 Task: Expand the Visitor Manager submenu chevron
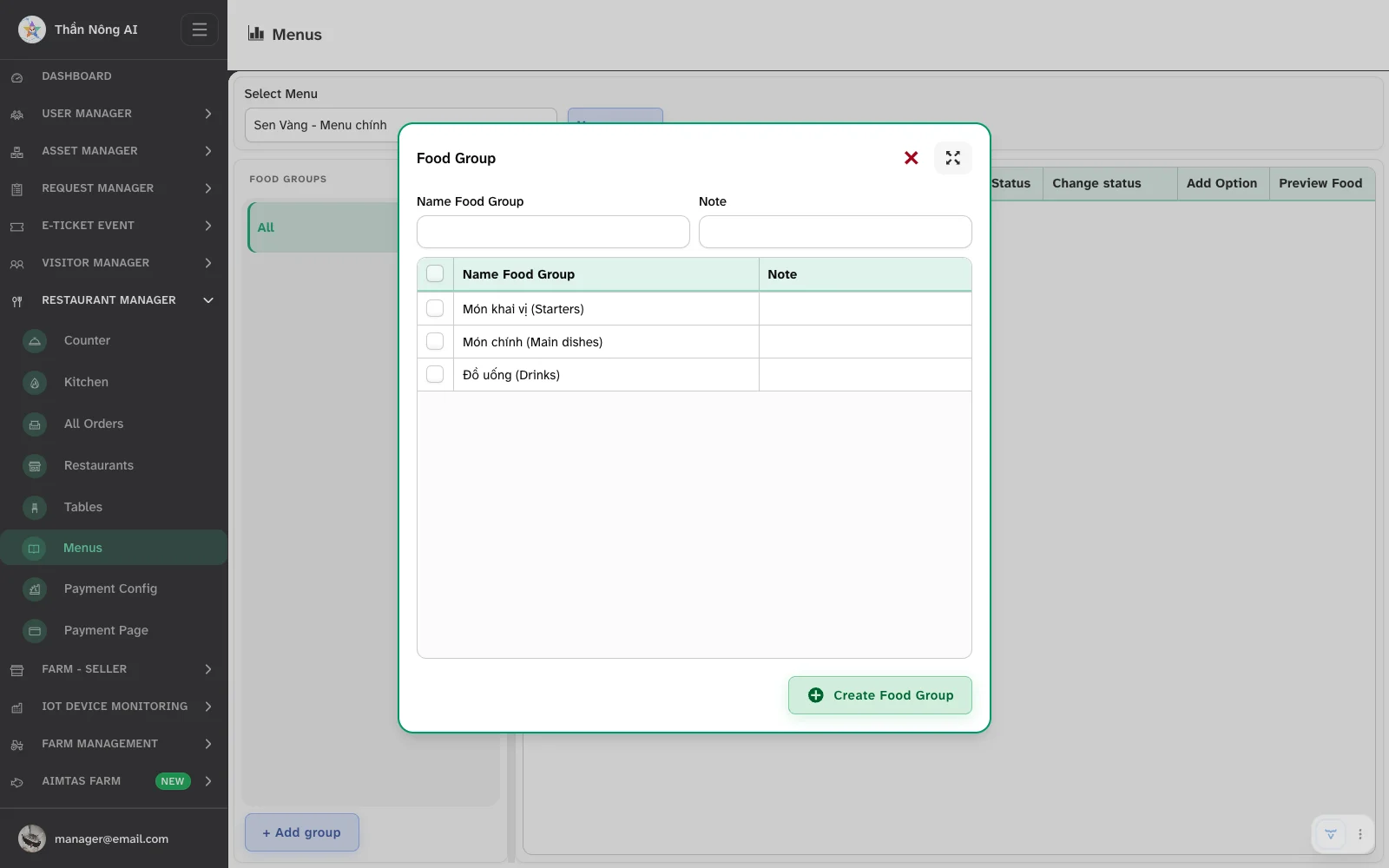click(x=208, y=263)
